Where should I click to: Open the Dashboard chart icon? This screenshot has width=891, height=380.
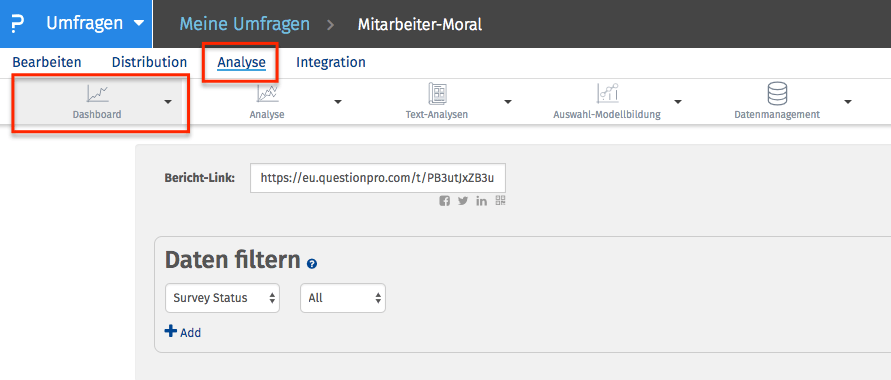point(97,93)
